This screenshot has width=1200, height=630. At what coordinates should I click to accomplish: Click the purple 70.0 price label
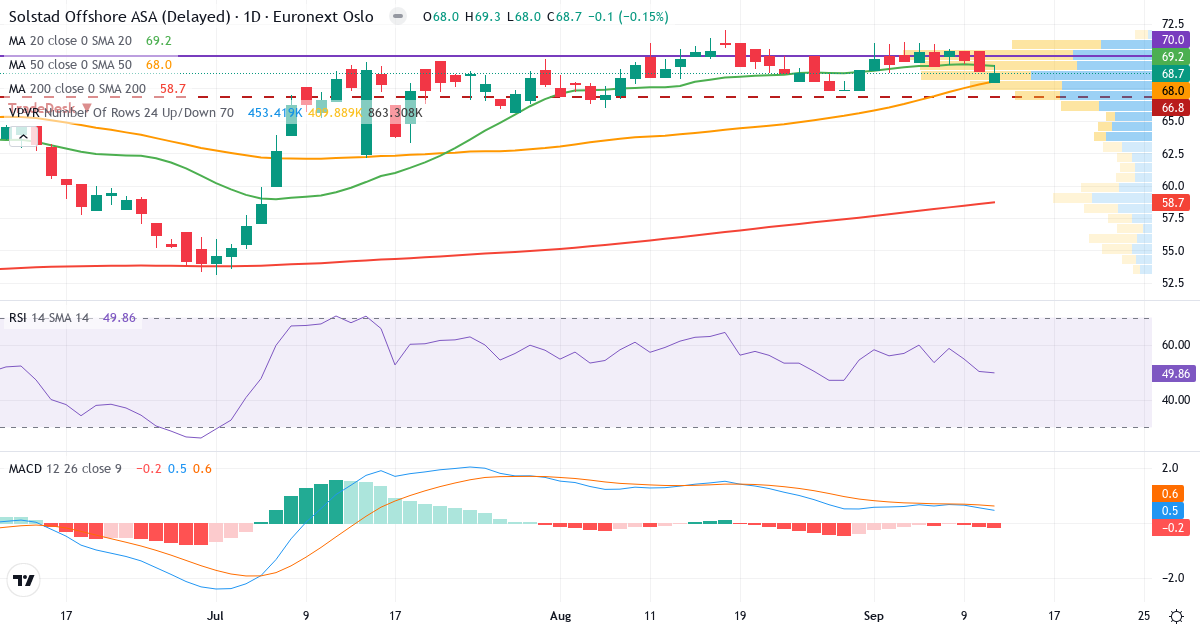pos(1173,39)
